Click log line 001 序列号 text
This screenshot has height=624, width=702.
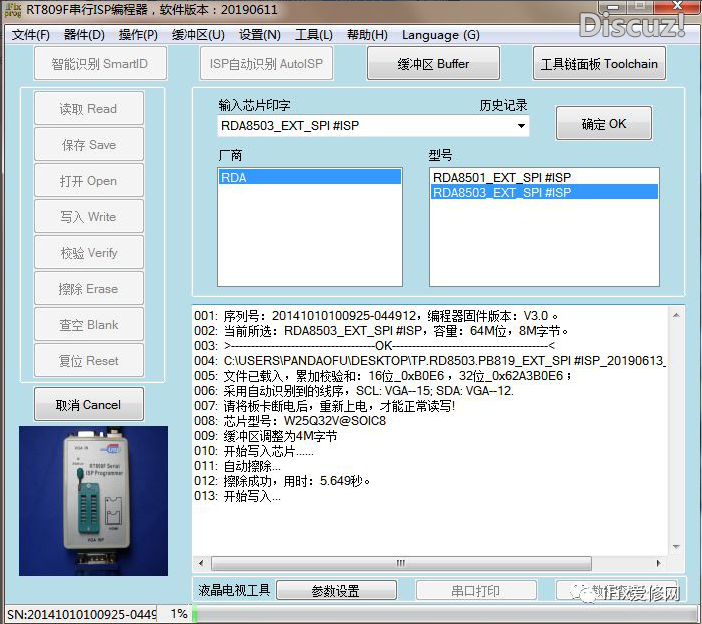tap(376, 316)
